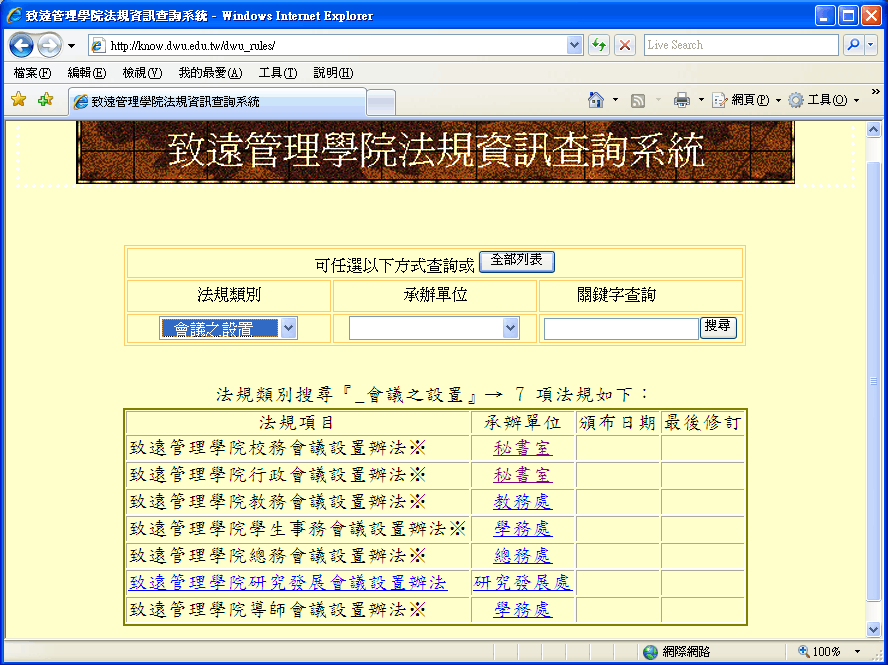The width and height of the screenshot is (888, 665).
Task: Select the 致遠管理學院法規資訊查詢系統 tab
Action: pos(217,101)
